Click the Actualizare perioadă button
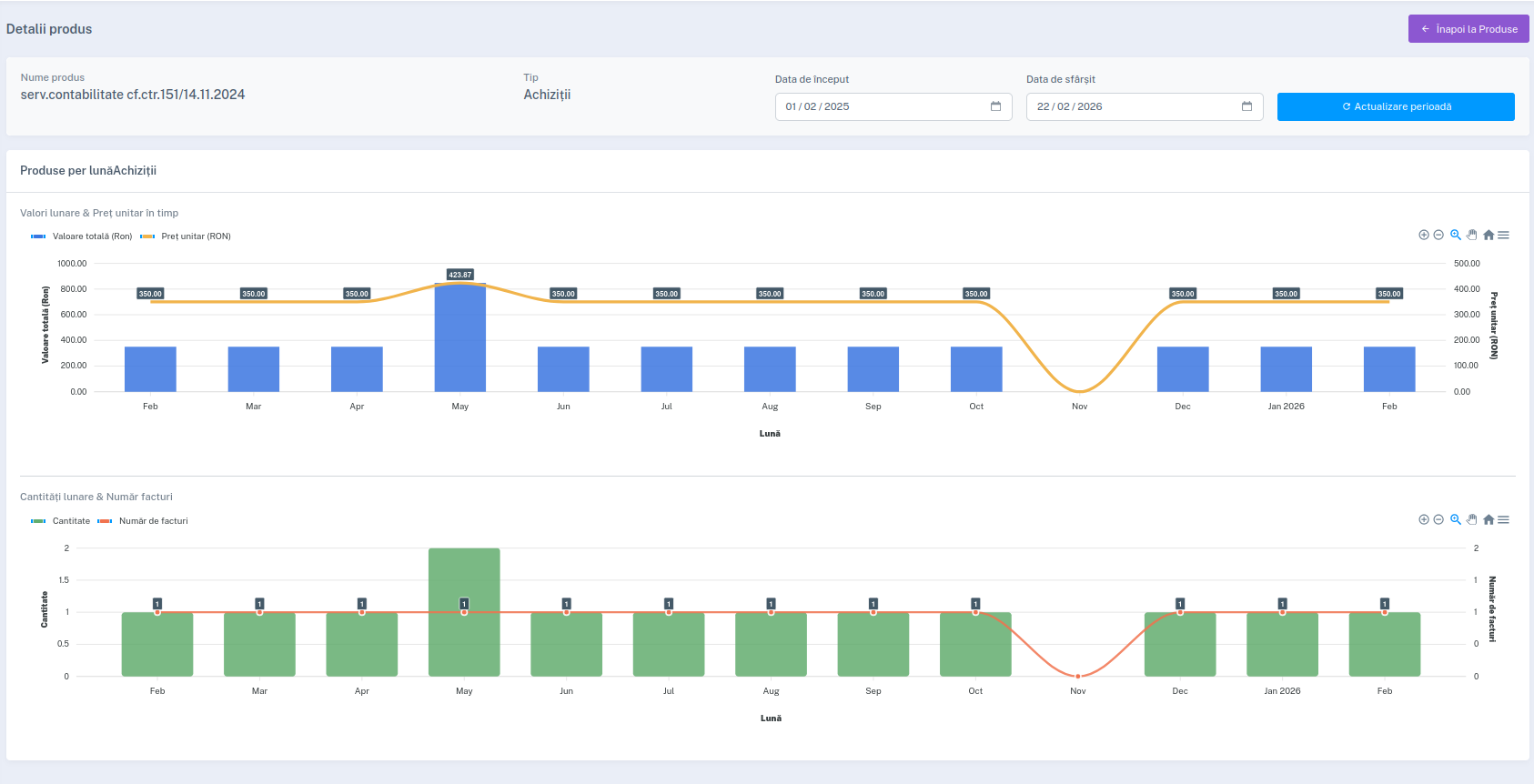 pyautogui.click(x=1396, y=106)
